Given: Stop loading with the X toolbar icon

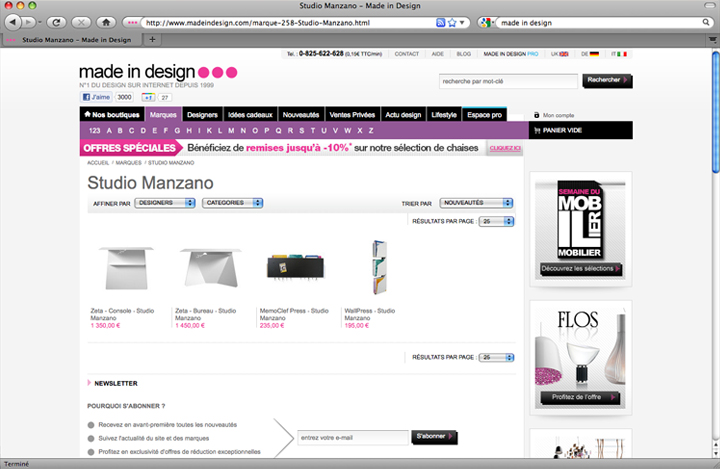Looking at the screenshot, I should (x=81, y=22).
